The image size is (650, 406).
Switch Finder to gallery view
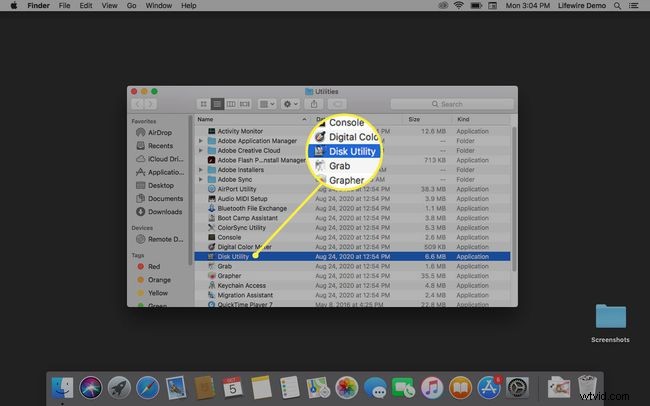(245, 104)
